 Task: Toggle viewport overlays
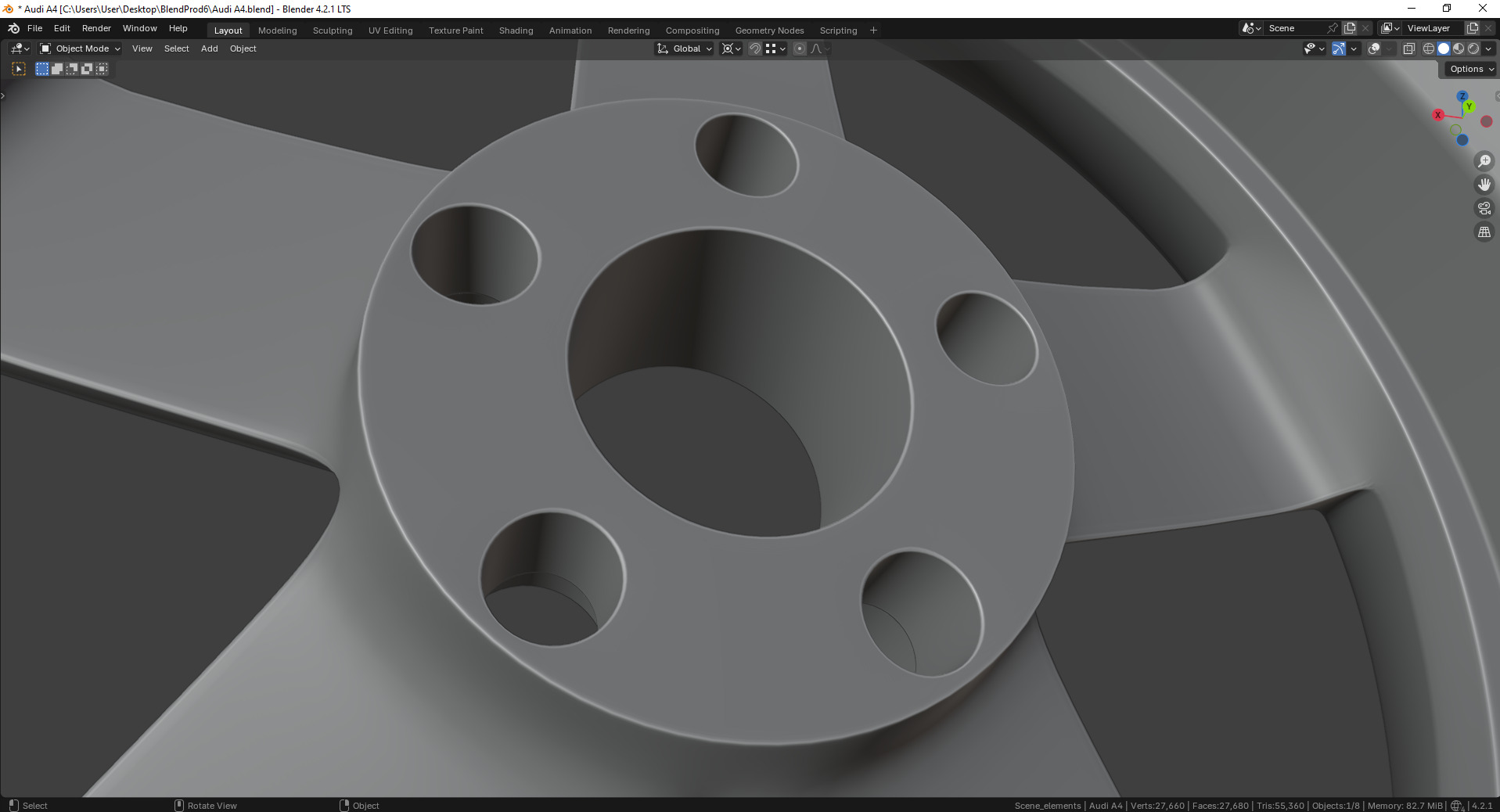1374,49
